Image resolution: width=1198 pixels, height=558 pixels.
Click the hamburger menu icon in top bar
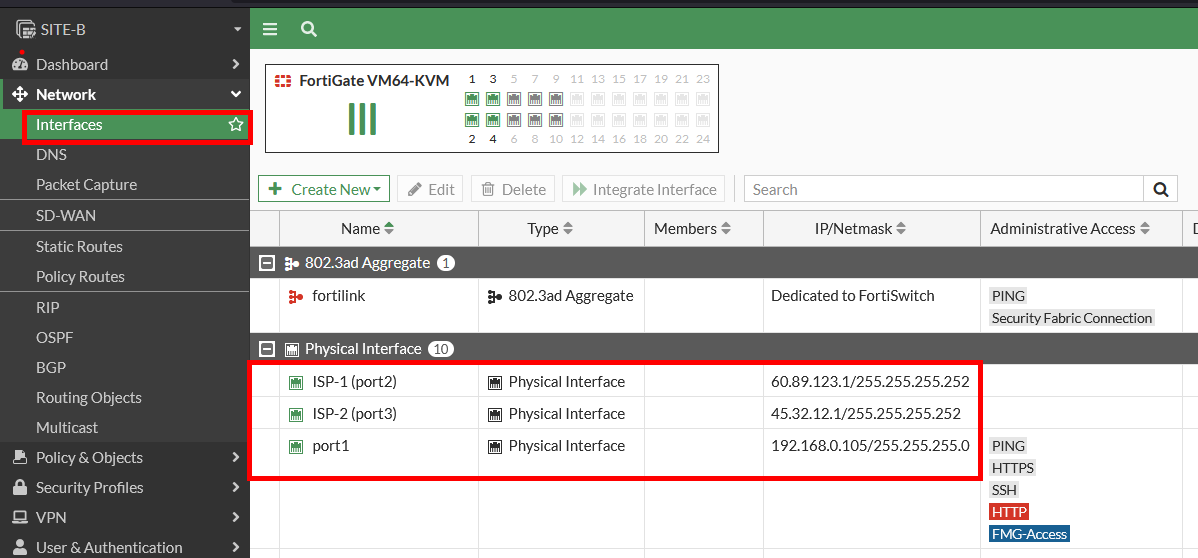tap(270, 29)
